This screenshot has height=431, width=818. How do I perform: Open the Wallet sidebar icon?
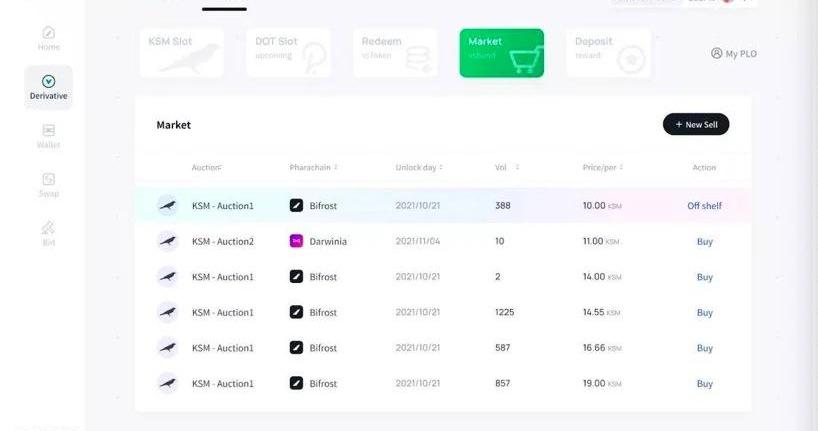49,130
